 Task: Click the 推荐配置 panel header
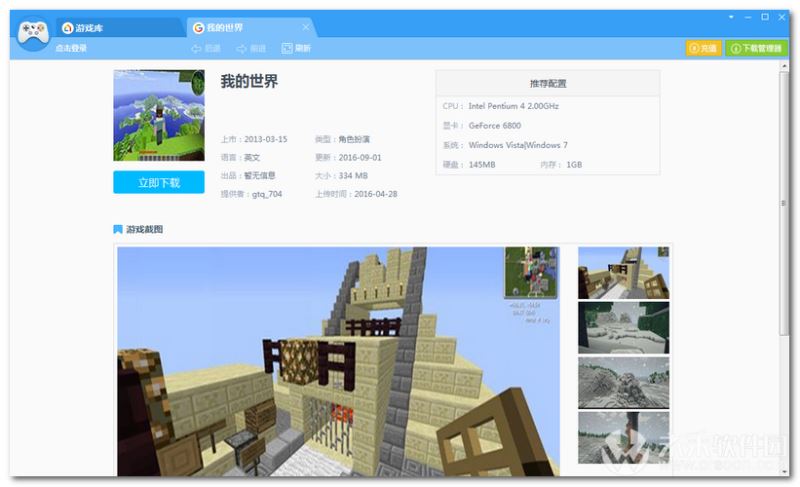(x=548, y=84)
